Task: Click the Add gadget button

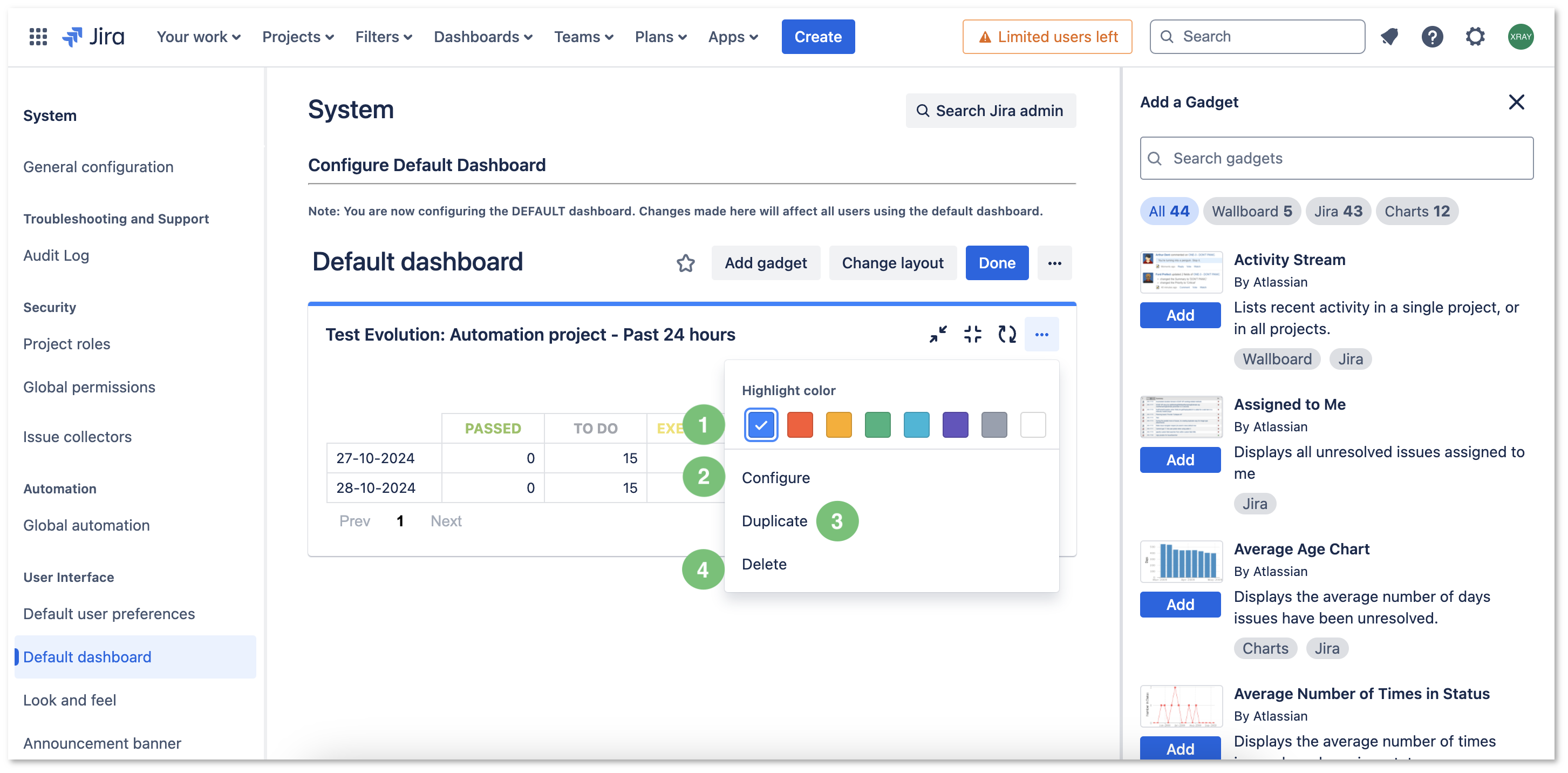Action: (765, 263)
